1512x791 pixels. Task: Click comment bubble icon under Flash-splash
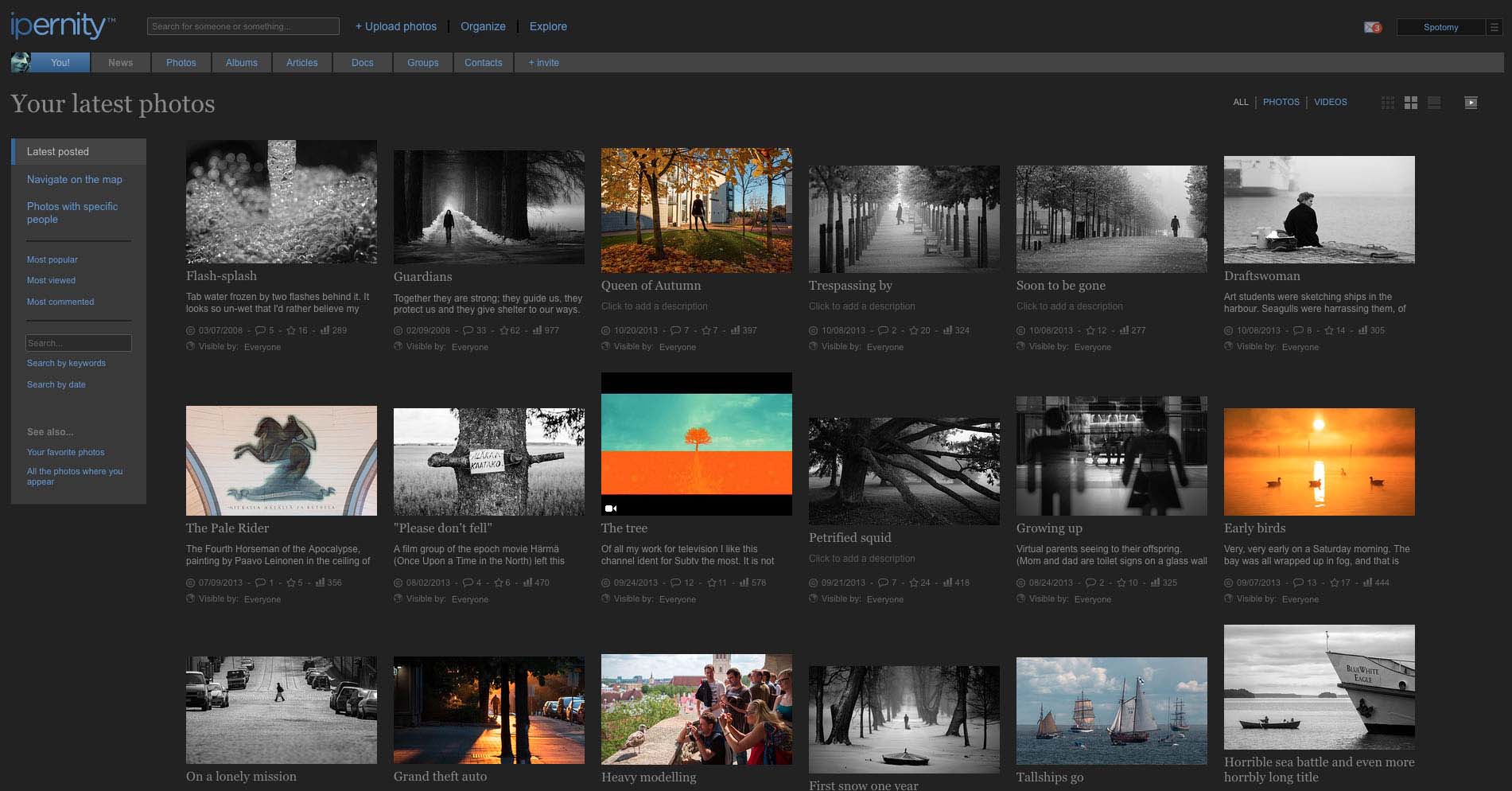[260, 330]
